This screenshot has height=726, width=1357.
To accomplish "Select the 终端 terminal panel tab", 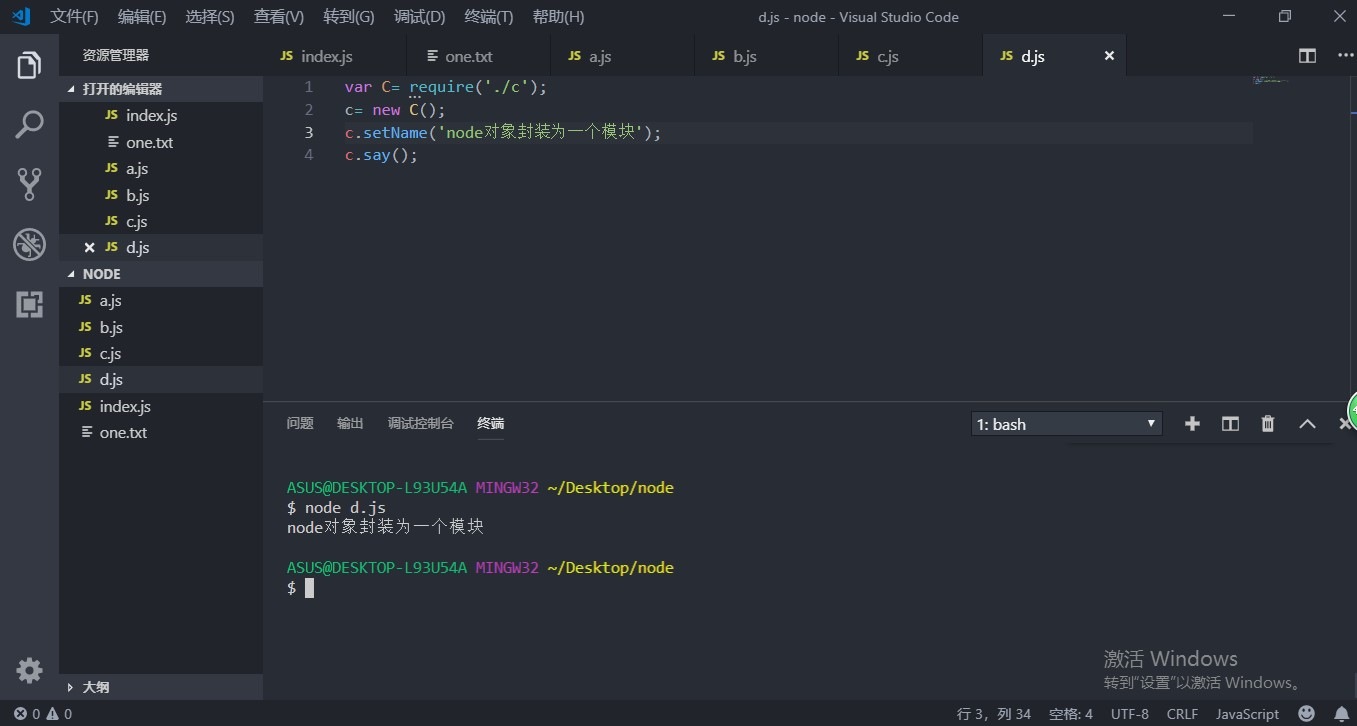I will [491, 424].
